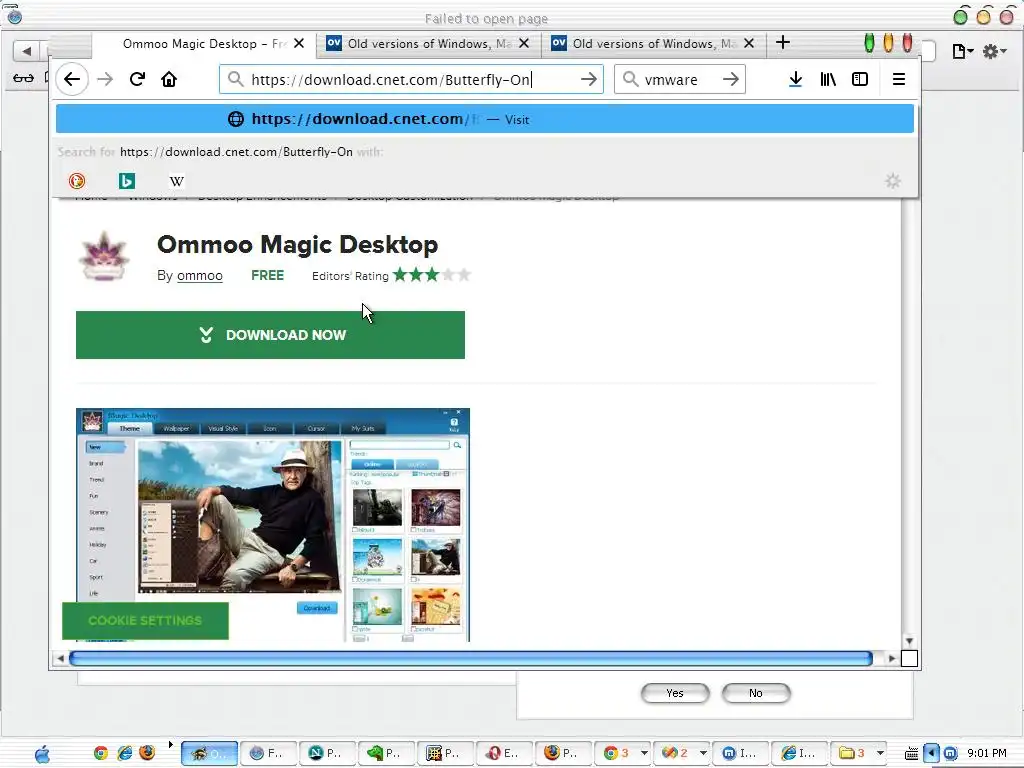The image size is (1024, 768).
Task: Click the search arrow next to vmware
Action: click(731, 80)
